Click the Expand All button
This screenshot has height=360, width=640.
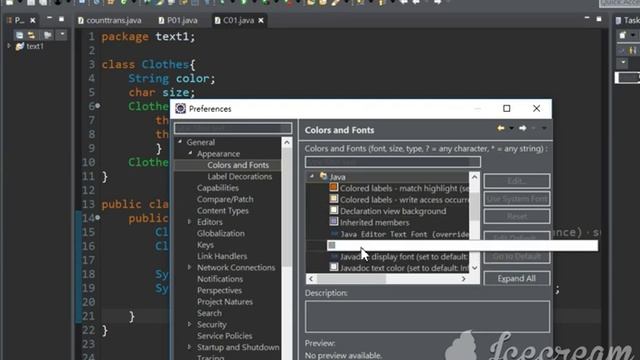517,278
